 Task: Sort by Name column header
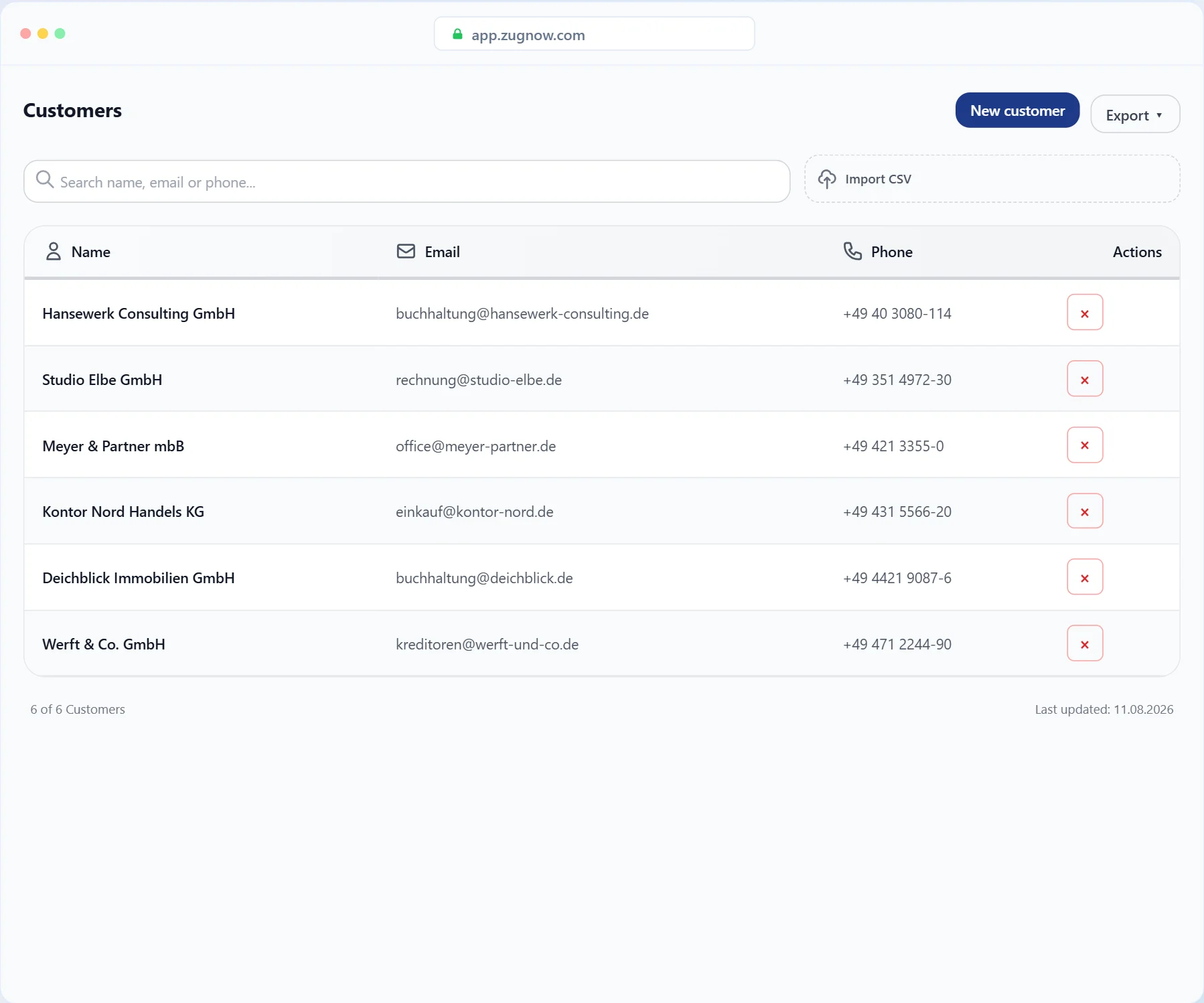tap(91, 252)
